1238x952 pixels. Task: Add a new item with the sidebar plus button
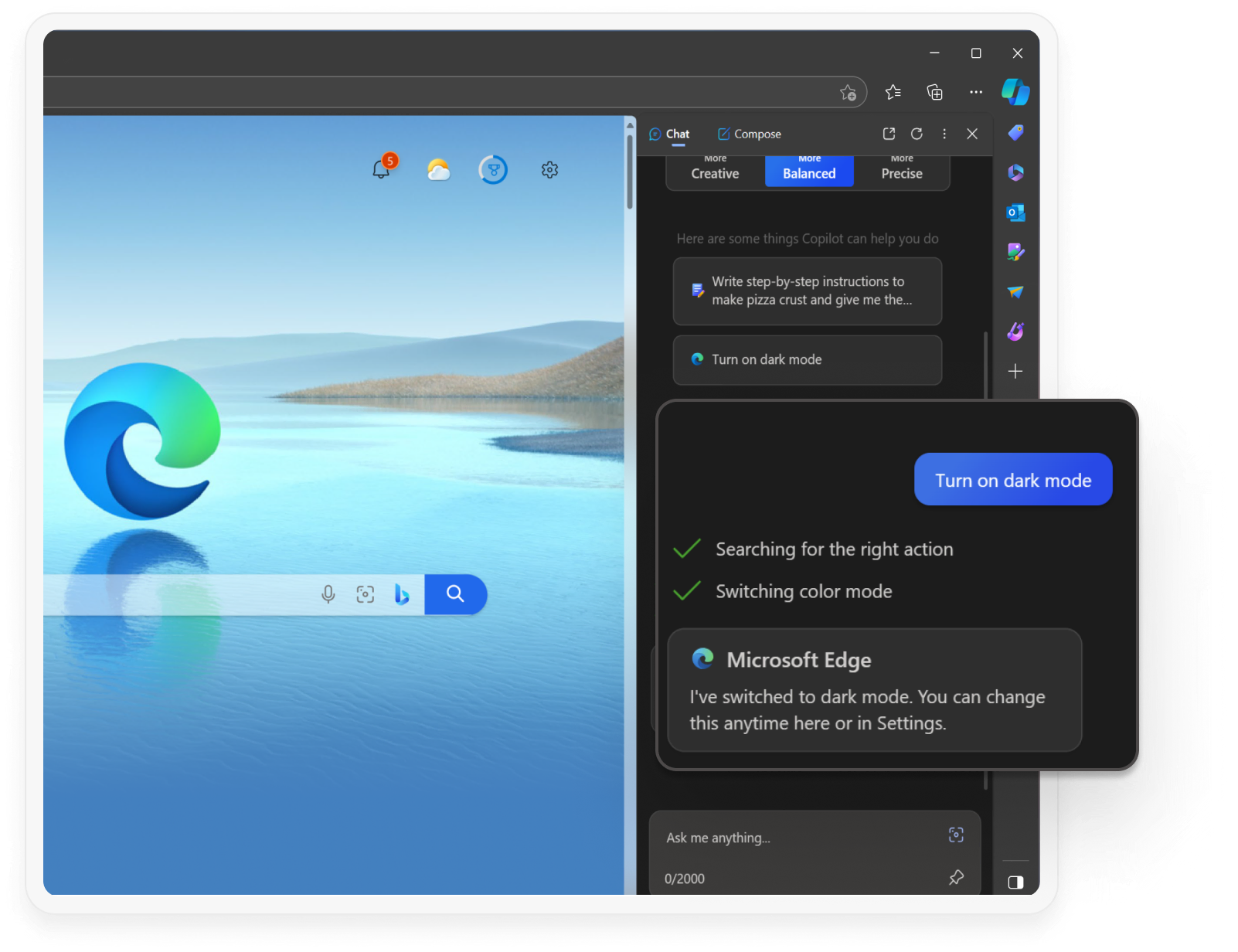click(1015, 371)
